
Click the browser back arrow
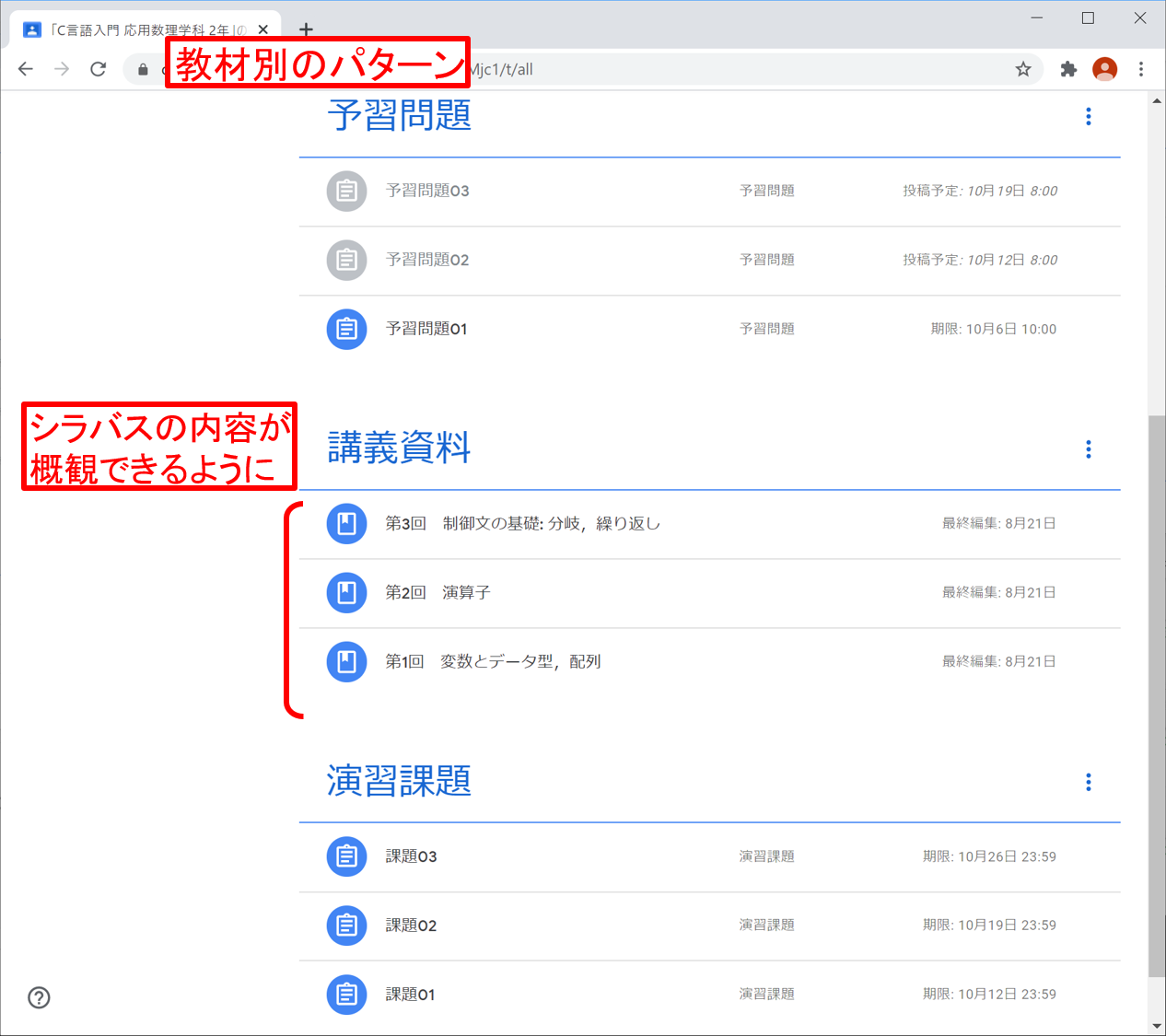(26, 69)
